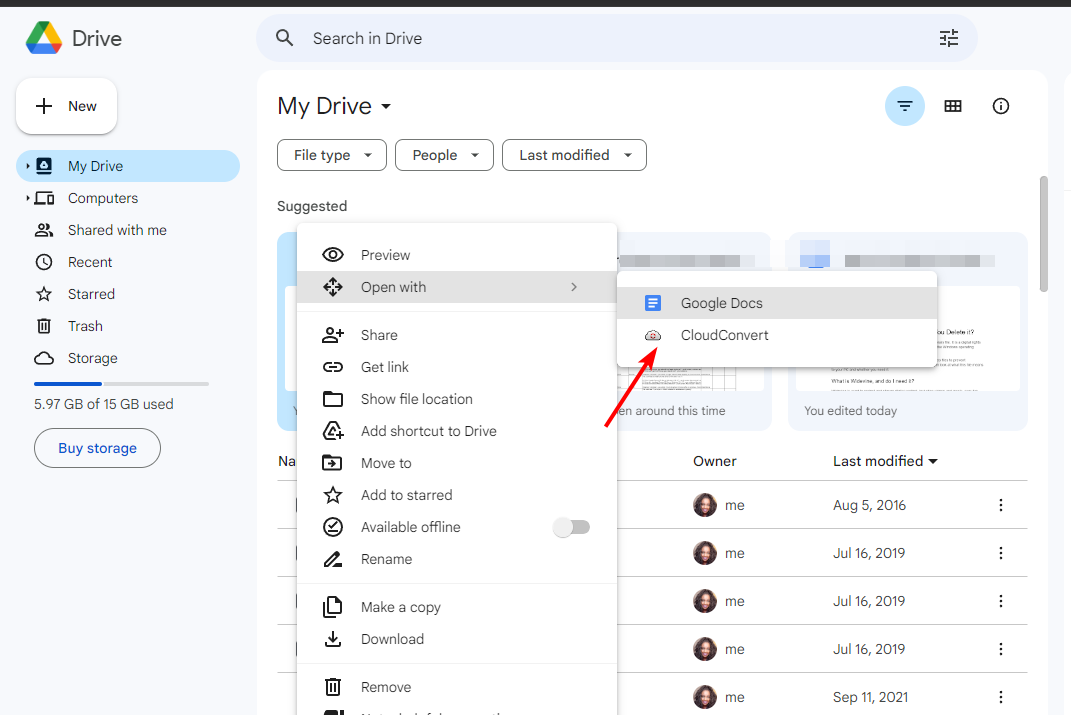
Task: Click the Search in Drive field
Action: pos(617,38)
